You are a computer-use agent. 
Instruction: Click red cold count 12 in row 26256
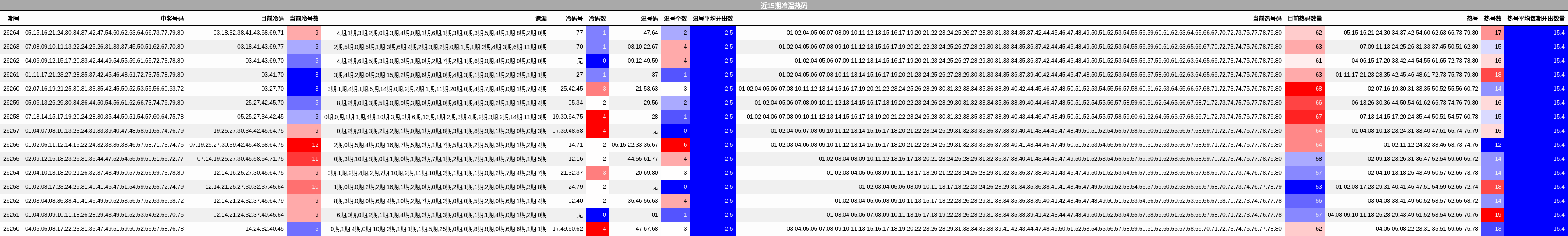pos(304,145)
